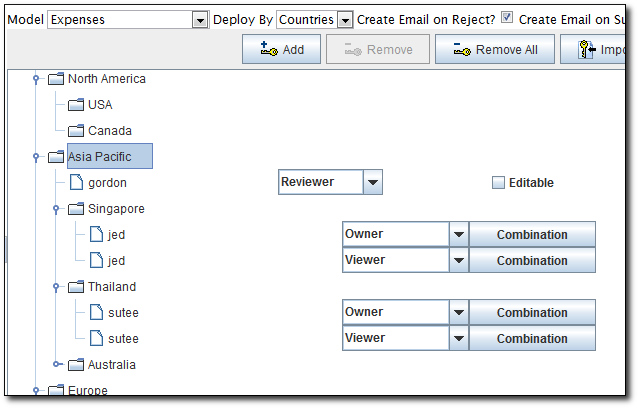Click the Australia folder icon
The width and height of the screenshot is (638, 408).
(76, 365)
